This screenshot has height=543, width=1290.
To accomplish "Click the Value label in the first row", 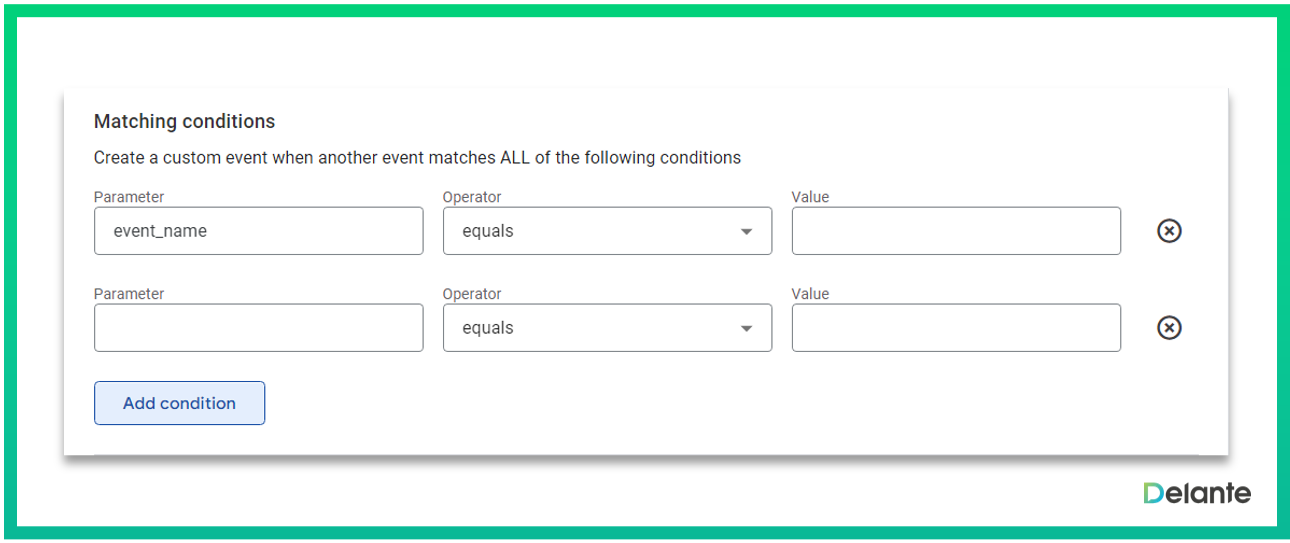I will (810, 197).
